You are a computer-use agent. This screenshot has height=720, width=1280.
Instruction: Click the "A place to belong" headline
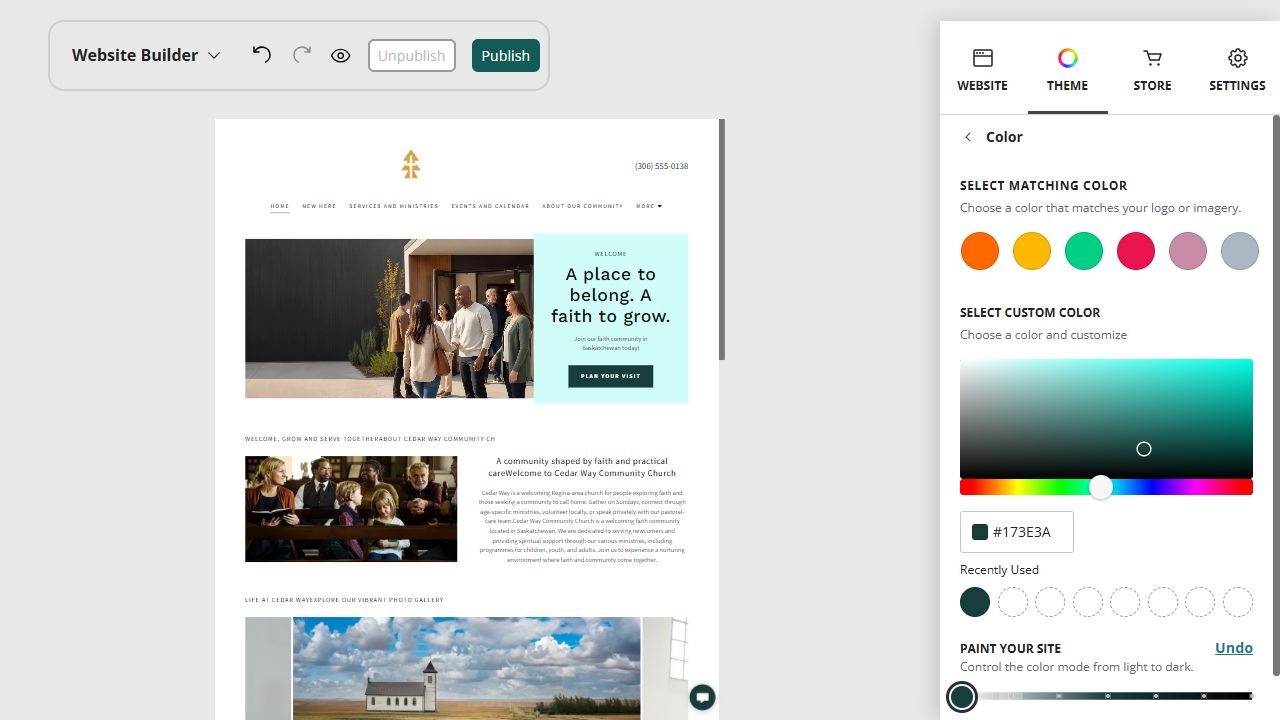tap(611, 295)
